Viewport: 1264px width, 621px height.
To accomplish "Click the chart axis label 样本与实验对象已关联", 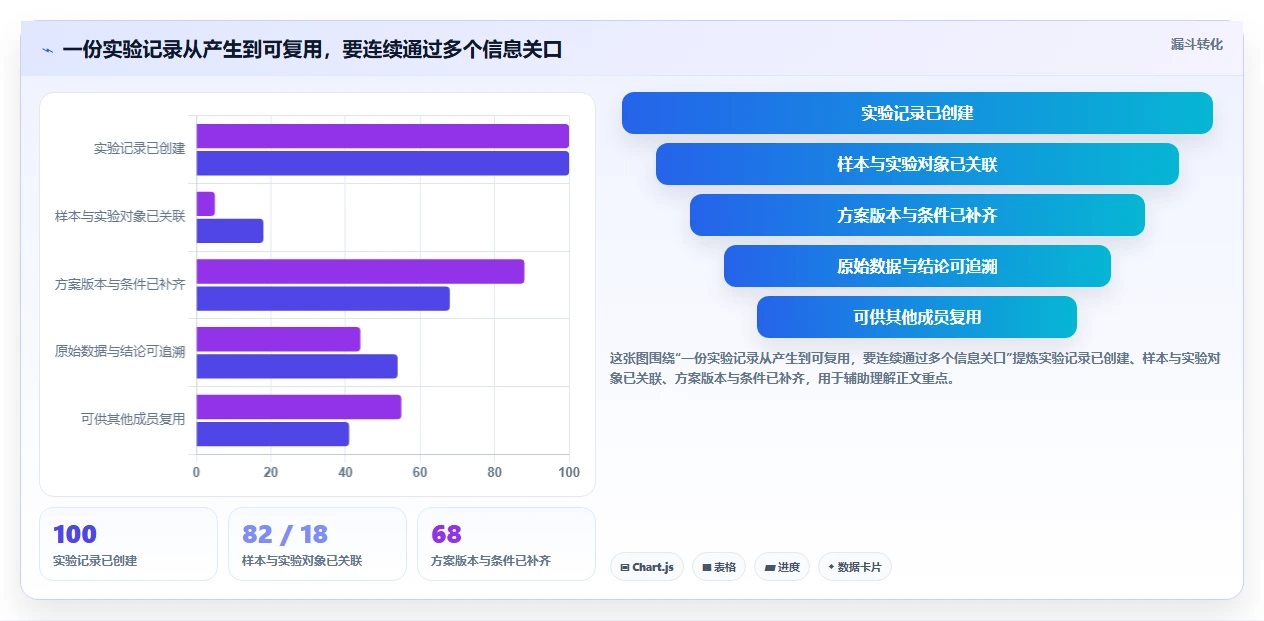I will (x=120, y=216).
